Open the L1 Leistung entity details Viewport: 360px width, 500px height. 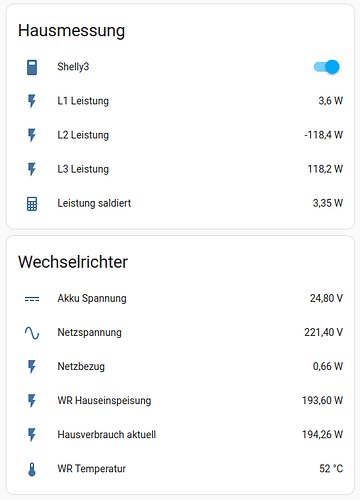click(180, 101)
